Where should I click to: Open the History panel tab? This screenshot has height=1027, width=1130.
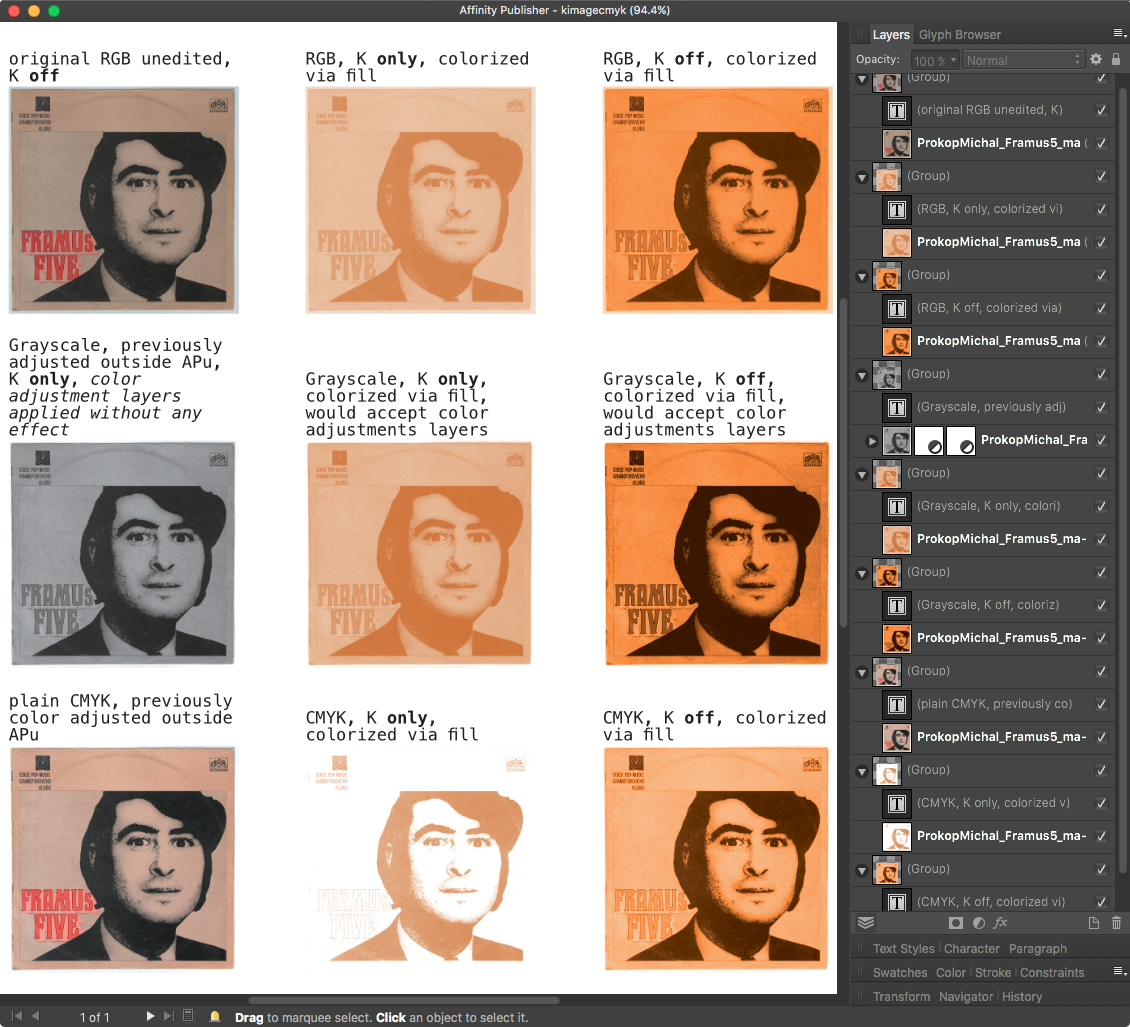(1022, 997)
